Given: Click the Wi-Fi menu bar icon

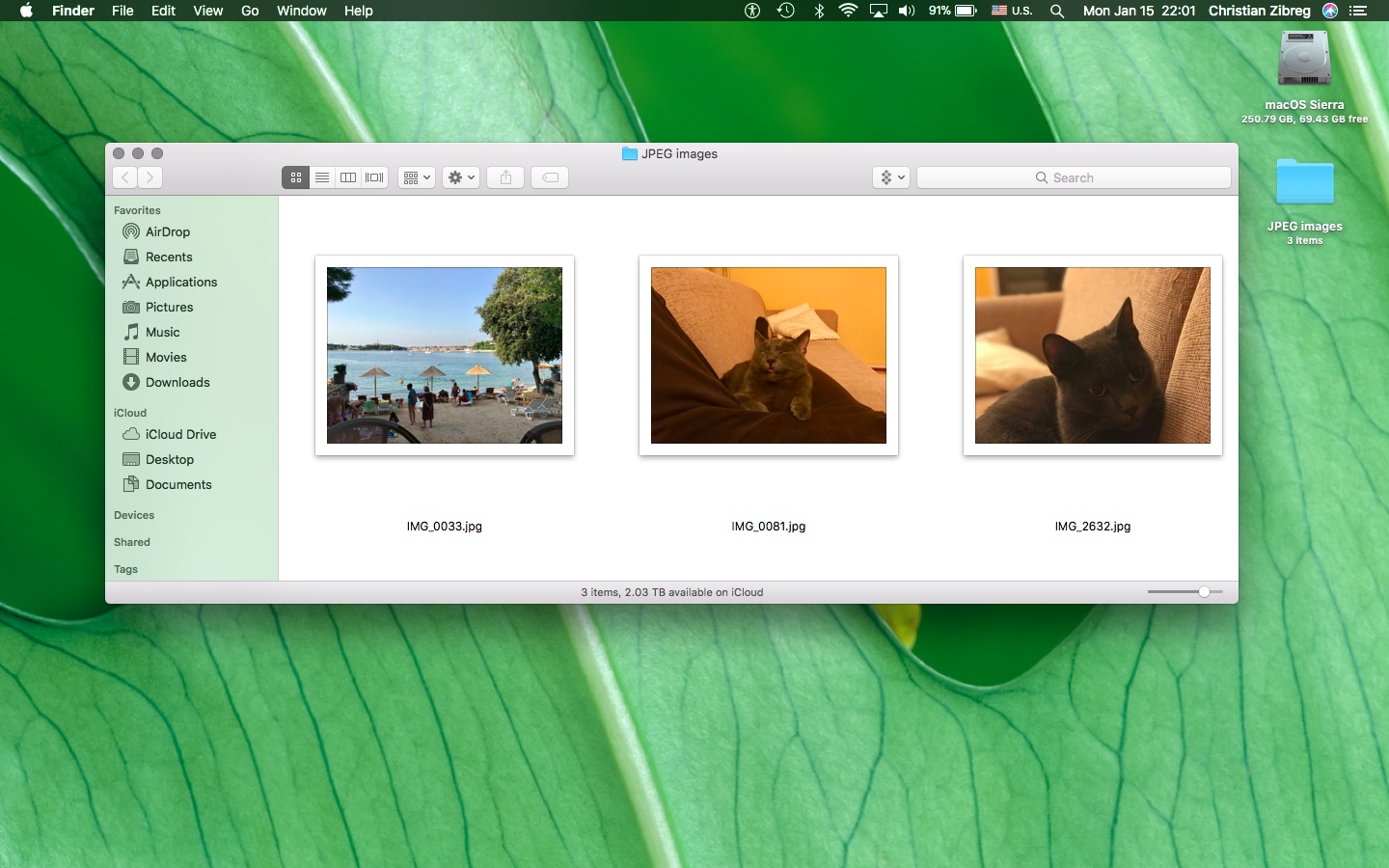Looking at the screenshot, I should [849, 11].
